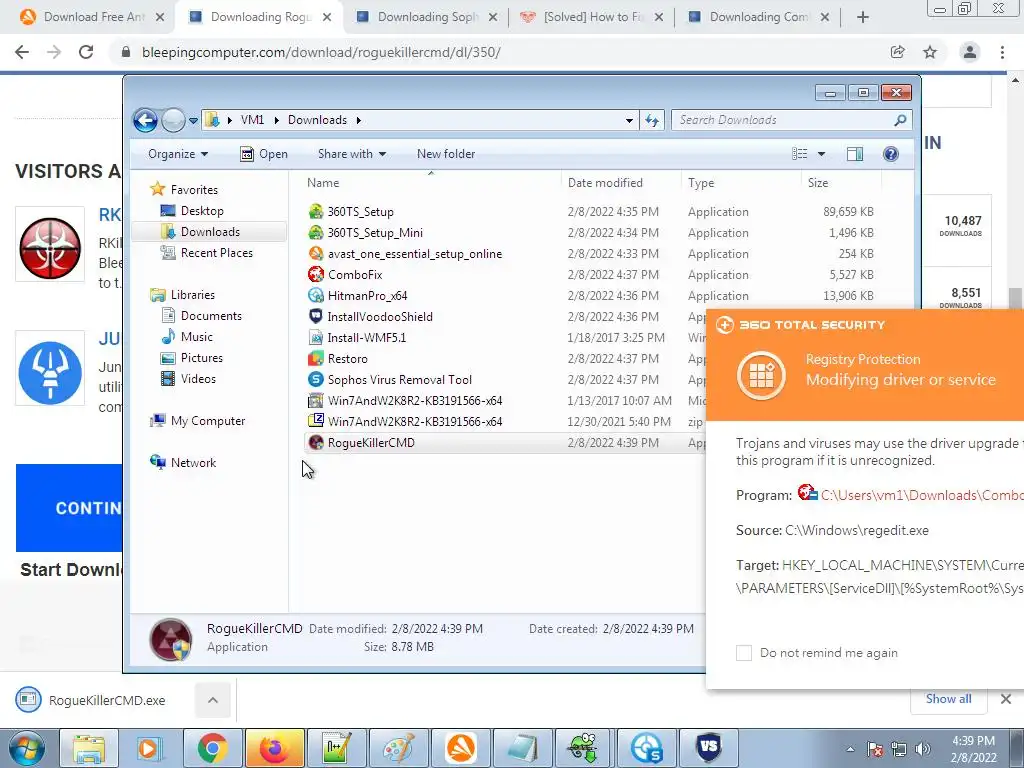This screenshot has height=768, width=1024.
Task: Close the Chrome downloads bar
Action: pyautogui.click(x=1006, y=699)
